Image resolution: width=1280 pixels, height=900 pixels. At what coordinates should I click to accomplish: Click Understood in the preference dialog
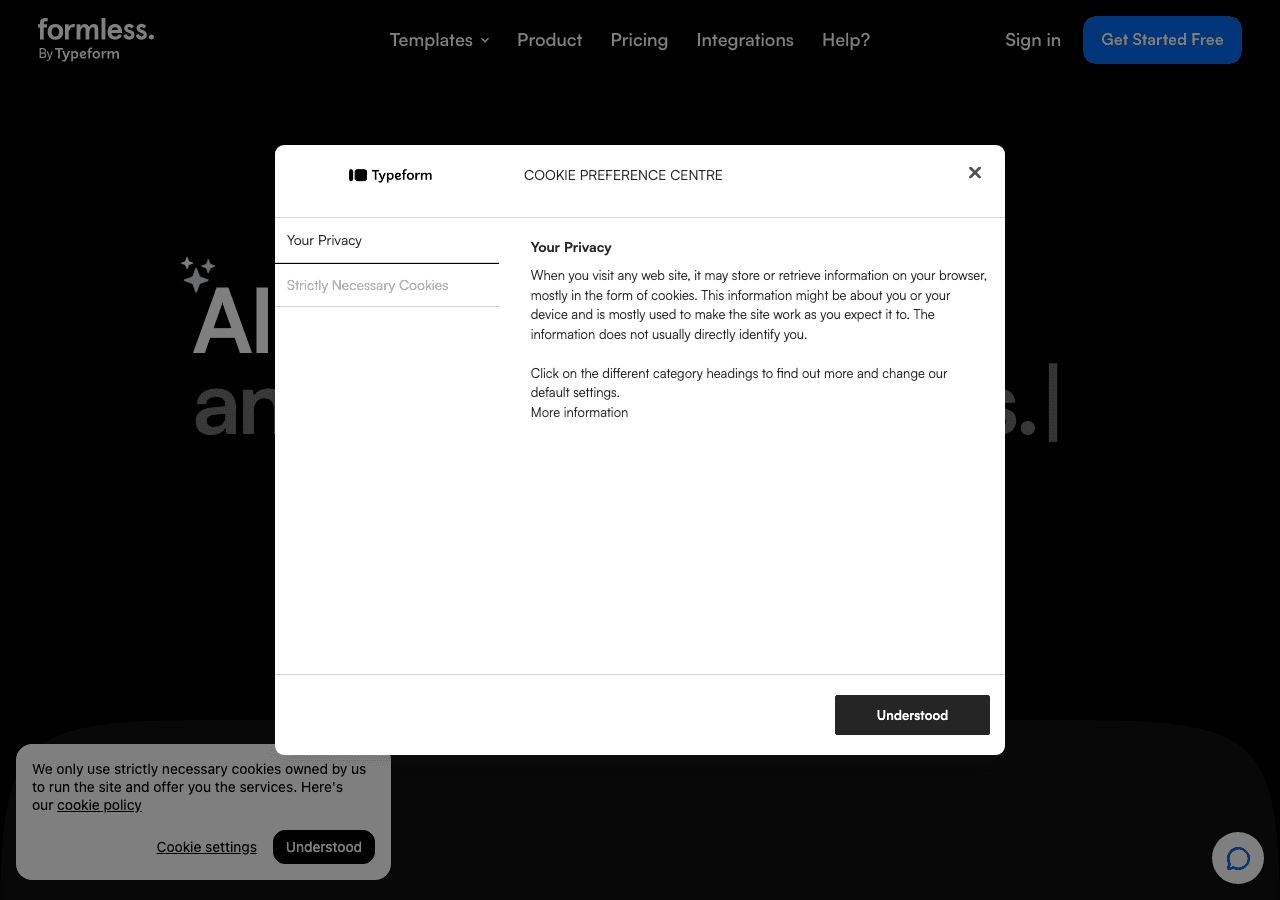point(912,715)
